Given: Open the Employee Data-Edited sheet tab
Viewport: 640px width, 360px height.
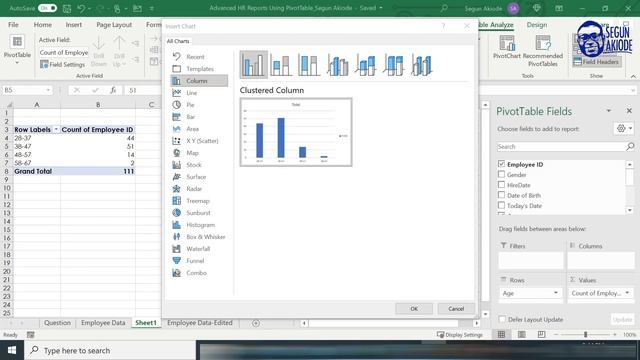Looking at the screenshot, I should (200, 323).
